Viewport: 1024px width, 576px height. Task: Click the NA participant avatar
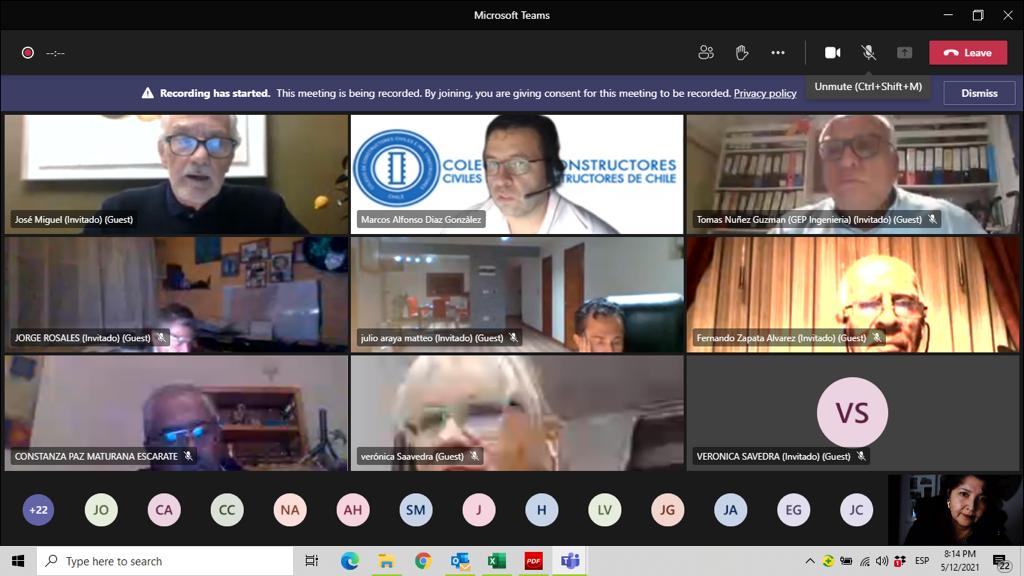tap(290, 510)
